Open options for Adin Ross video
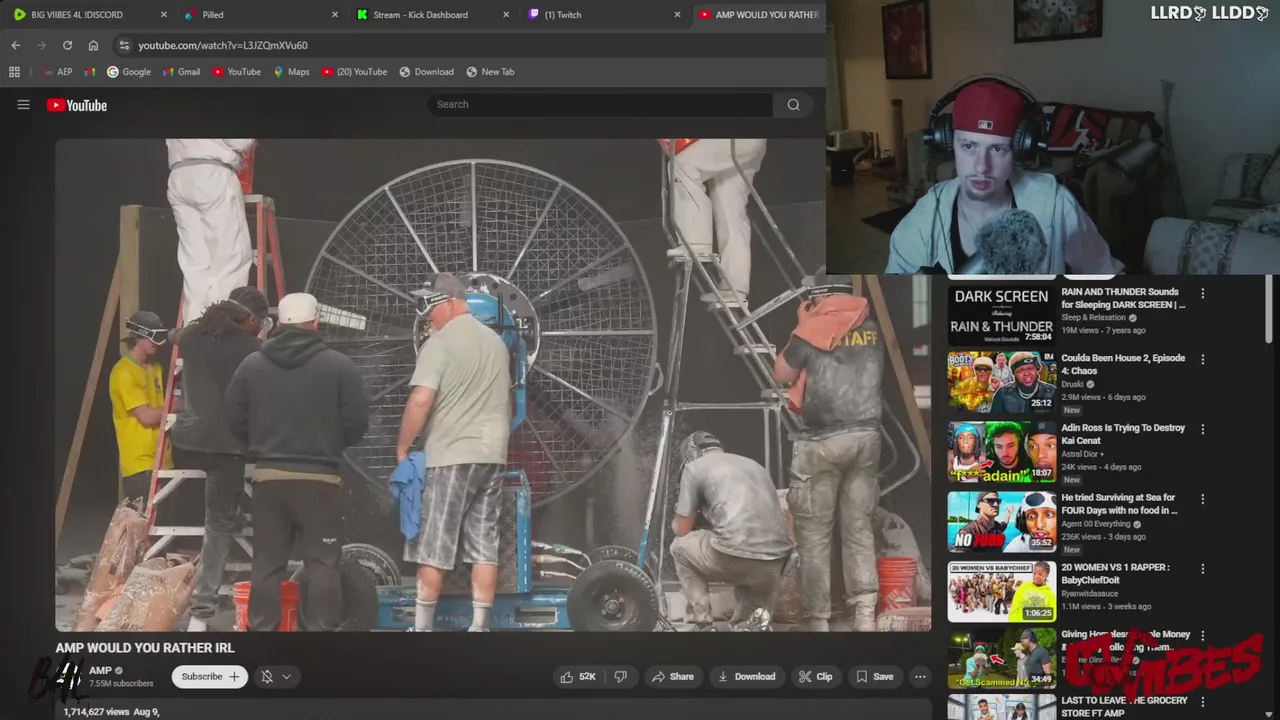The width and height of the screenshot is (1280, 720). point(1203,430)
